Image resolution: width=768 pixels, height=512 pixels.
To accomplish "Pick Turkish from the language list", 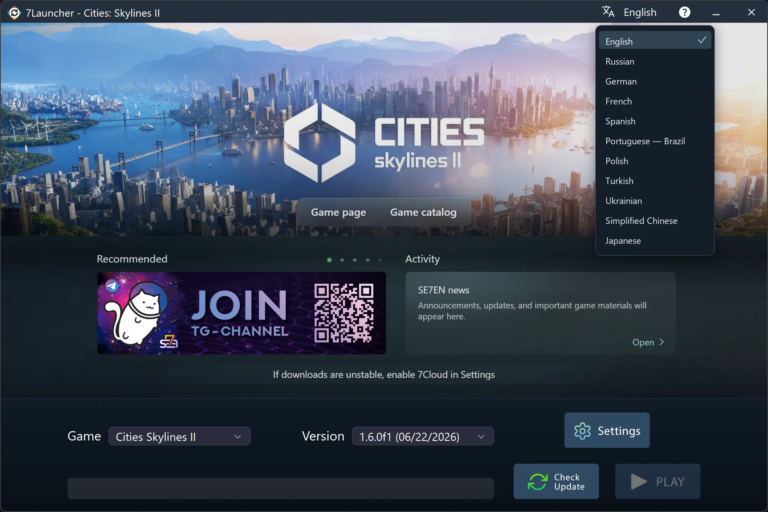I will [x=655, y=181].
